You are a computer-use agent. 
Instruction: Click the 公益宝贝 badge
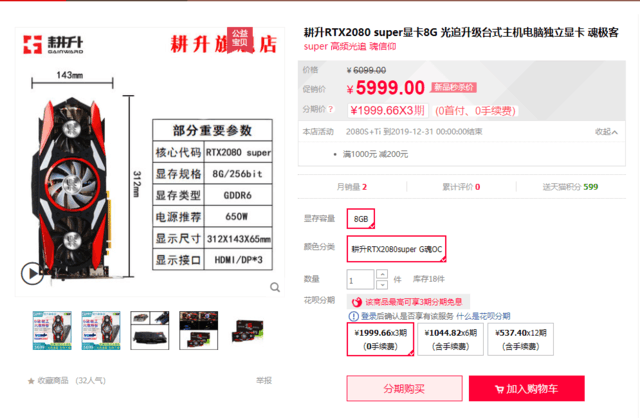[240, 38]
